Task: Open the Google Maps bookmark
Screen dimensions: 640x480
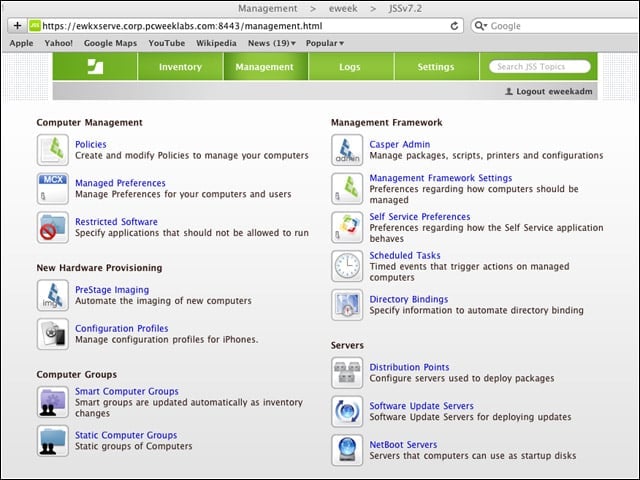Action: pyautogui.click(x=110, y=43)
